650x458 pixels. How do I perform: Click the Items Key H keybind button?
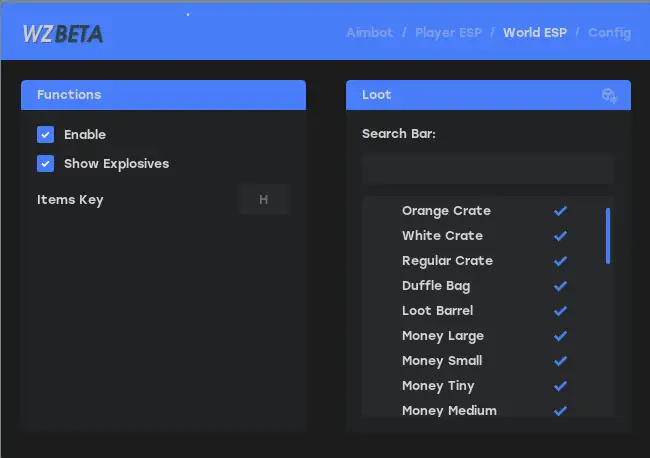264,200
